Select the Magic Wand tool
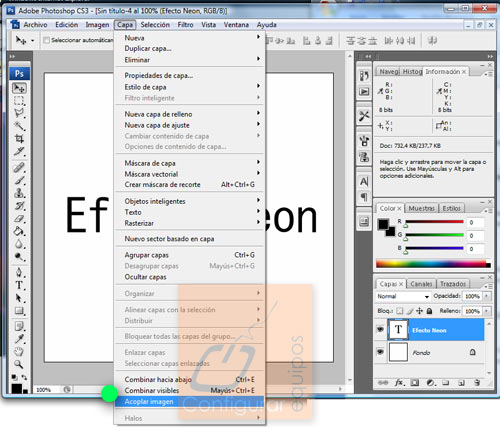Screen dimensions: 500x427 [19, 126]
